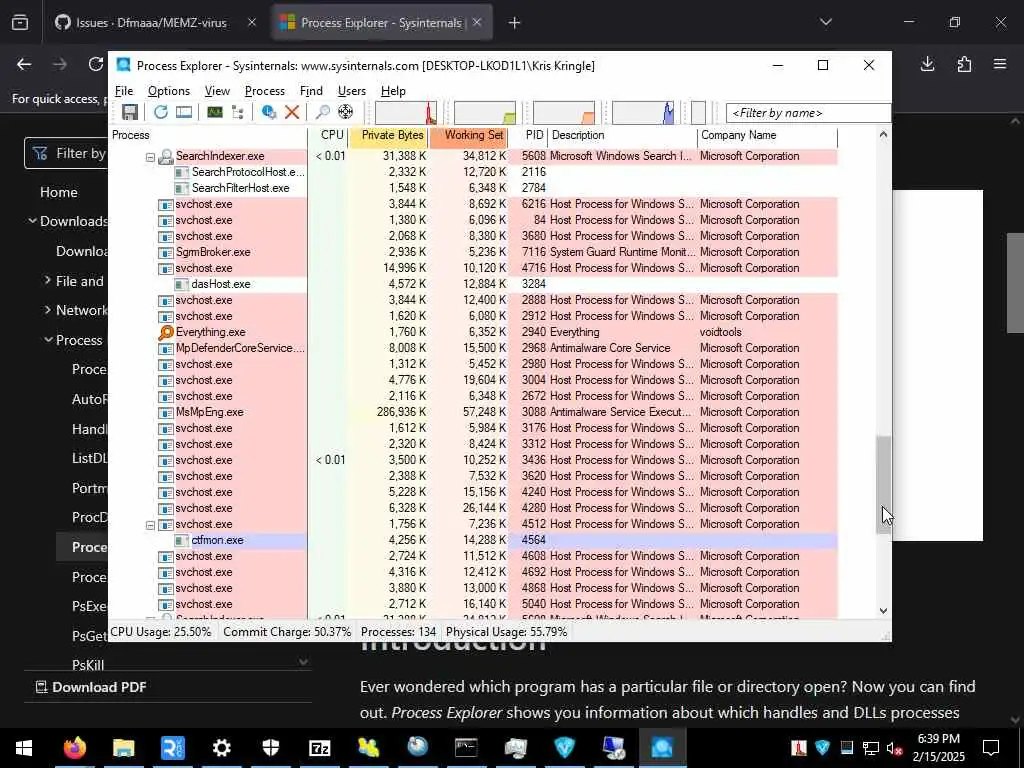Collapse the svchost.exe node with PID 4512
This screenshot has width=1024, height=768.
(150, 525)
